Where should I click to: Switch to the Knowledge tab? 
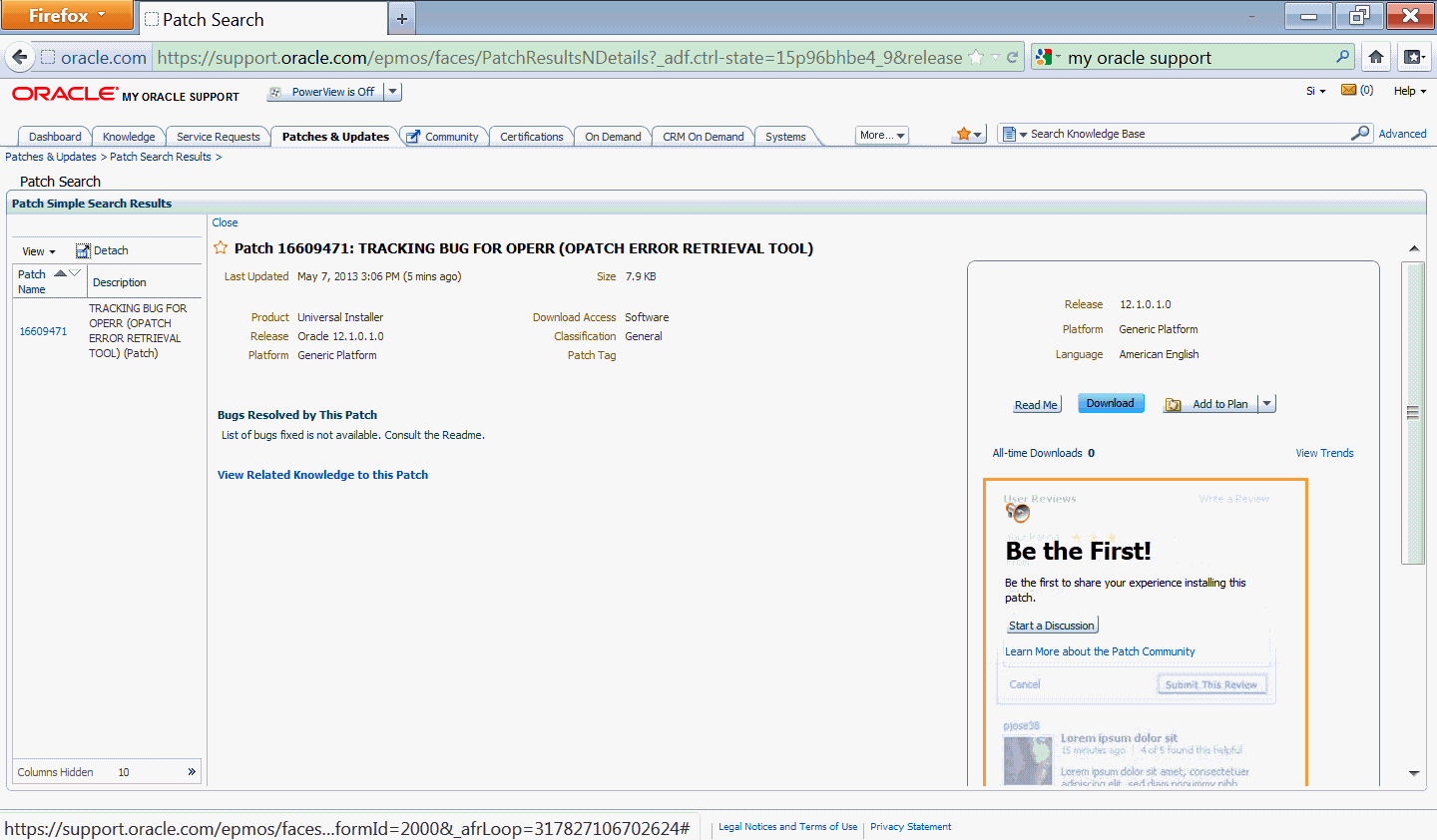(129, 137)
